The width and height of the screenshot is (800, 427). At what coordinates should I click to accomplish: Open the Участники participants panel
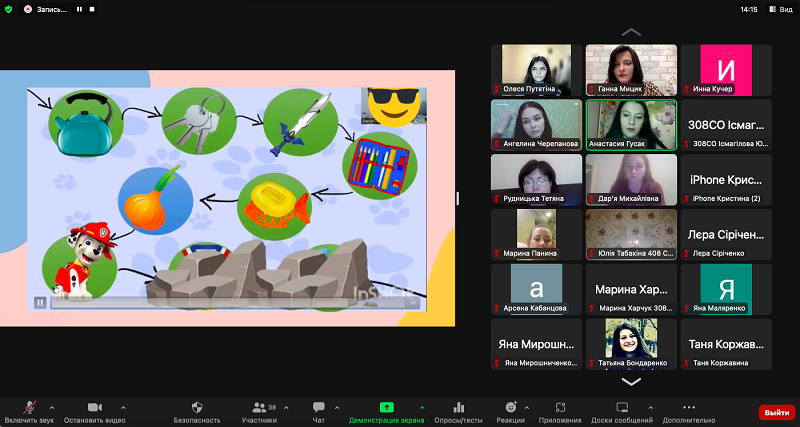click(x=259, y=412)
